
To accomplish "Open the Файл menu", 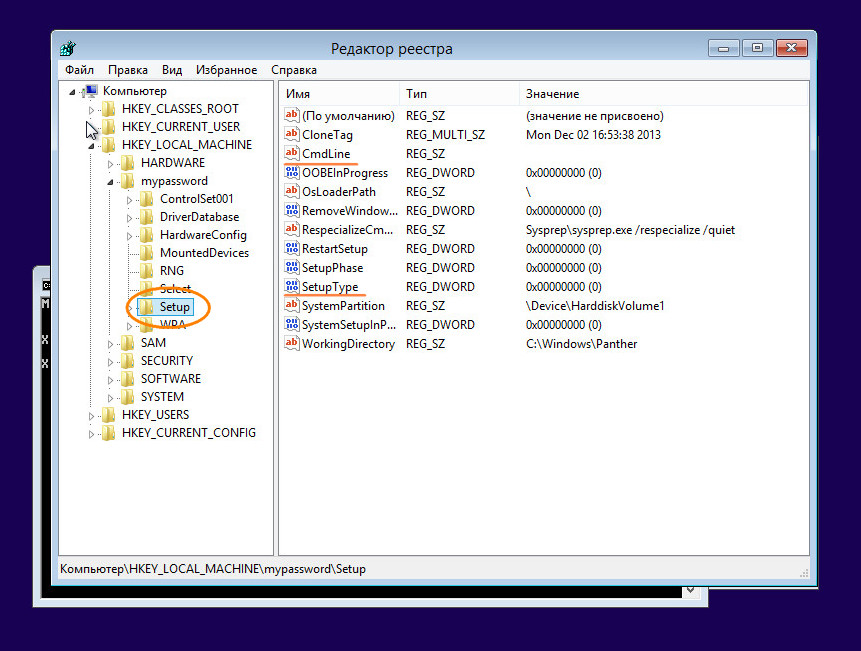I will coord(80,70).
